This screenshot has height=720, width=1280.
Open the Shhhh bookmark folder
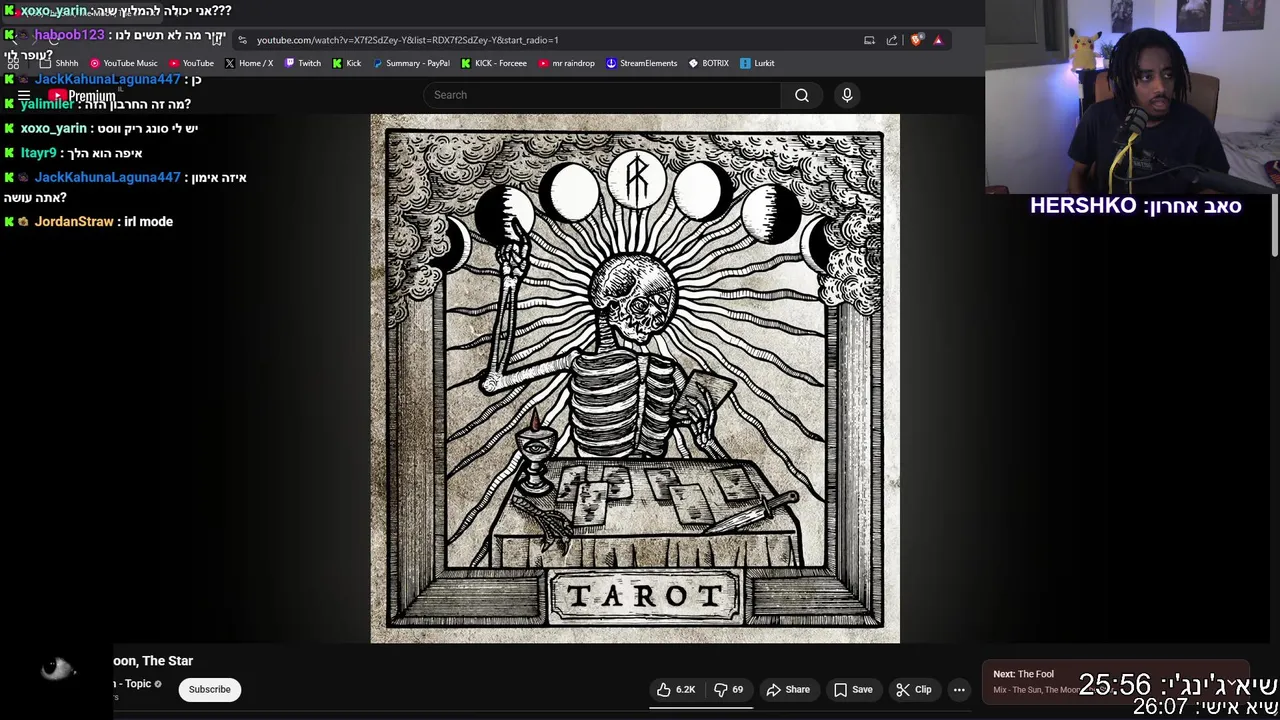[59, 63]
